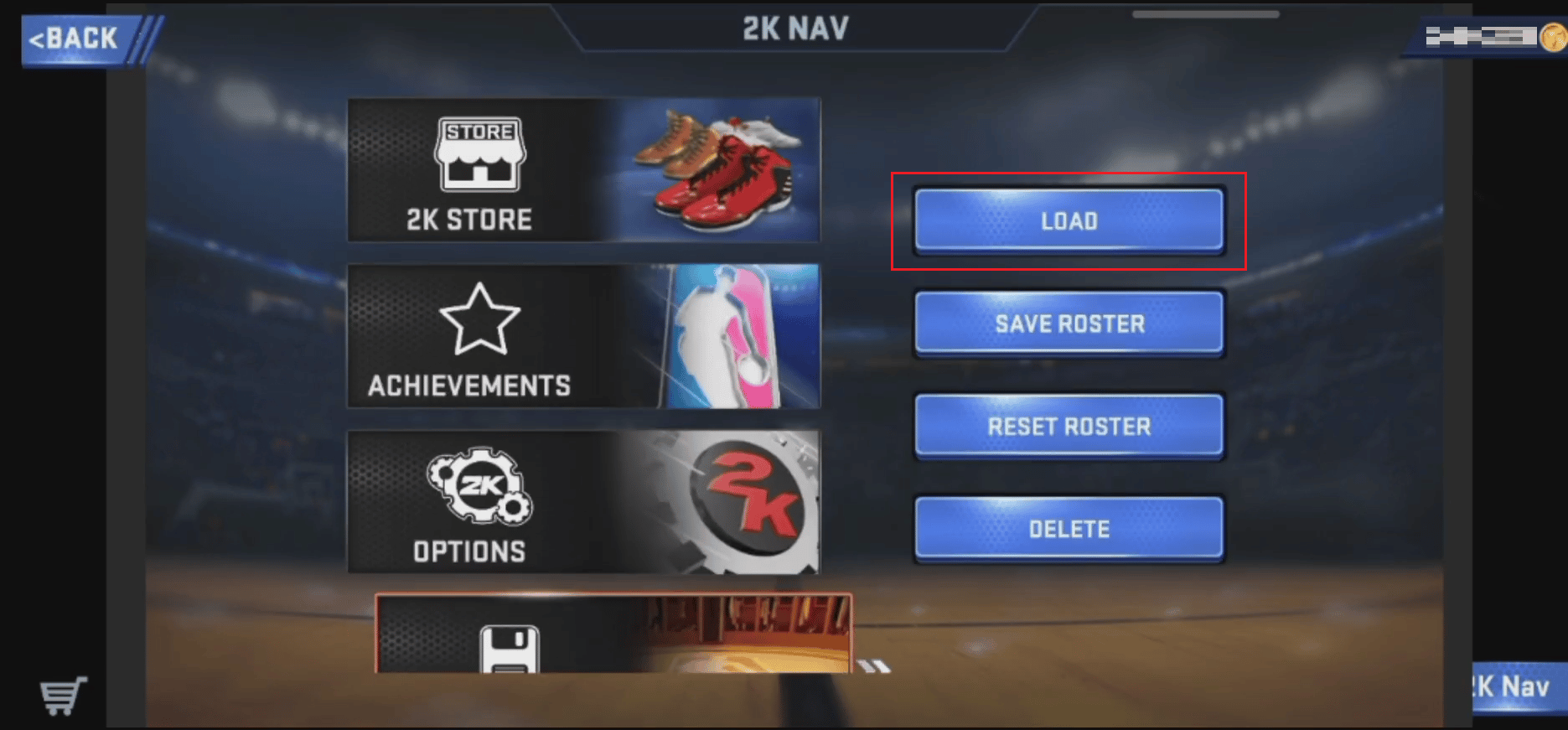Select the OPTIONS label text

pyautogui.click(x=469, y=551)
